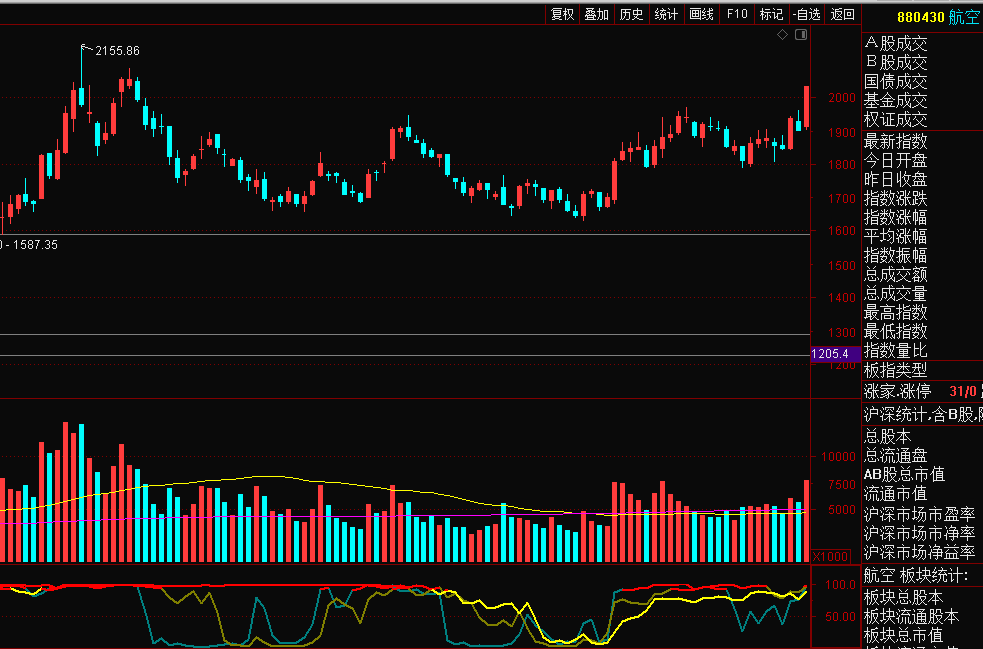Click the X1000 volume scale box
983x649 pixels.
pyautogui.click(x=830, y=556)
